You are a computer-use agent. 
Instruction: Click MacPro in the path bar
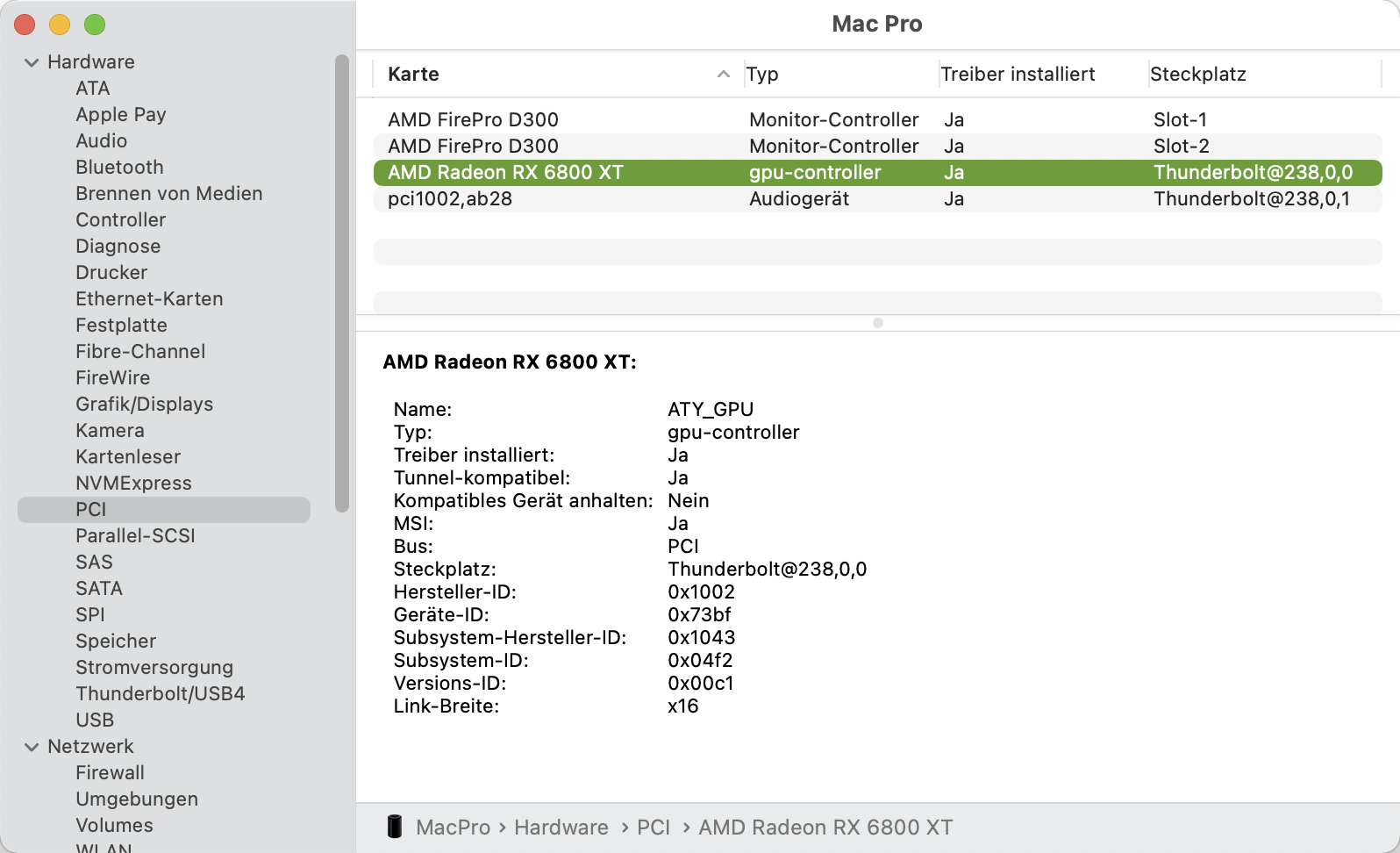coord(453,828)
